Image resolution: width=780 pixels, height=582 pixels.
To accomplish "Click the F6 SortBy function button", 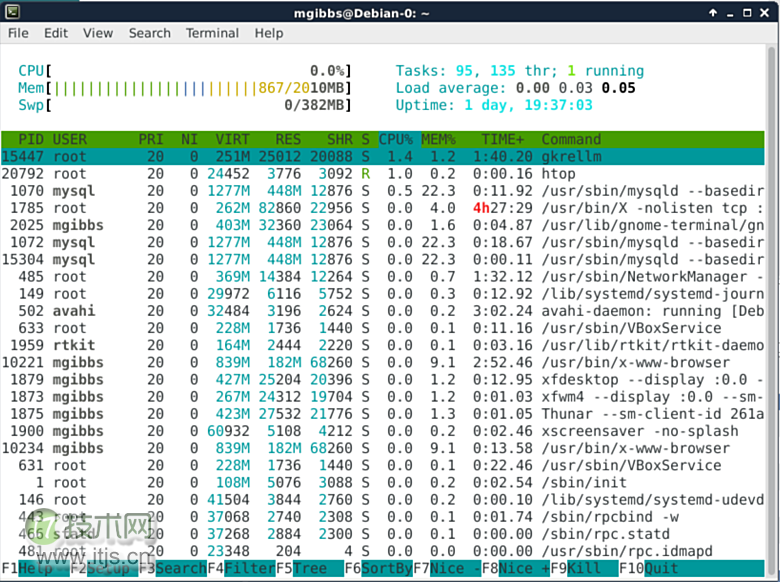I will click(x=378, y=568).
